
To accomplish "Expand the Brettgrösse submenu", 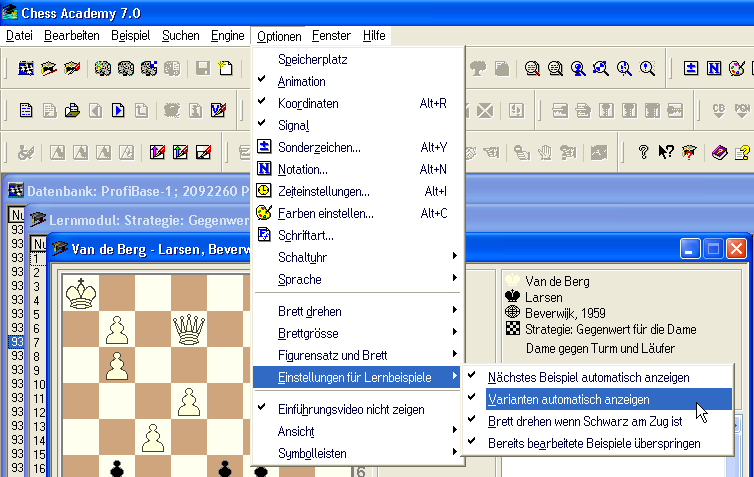I will point(357,333).
